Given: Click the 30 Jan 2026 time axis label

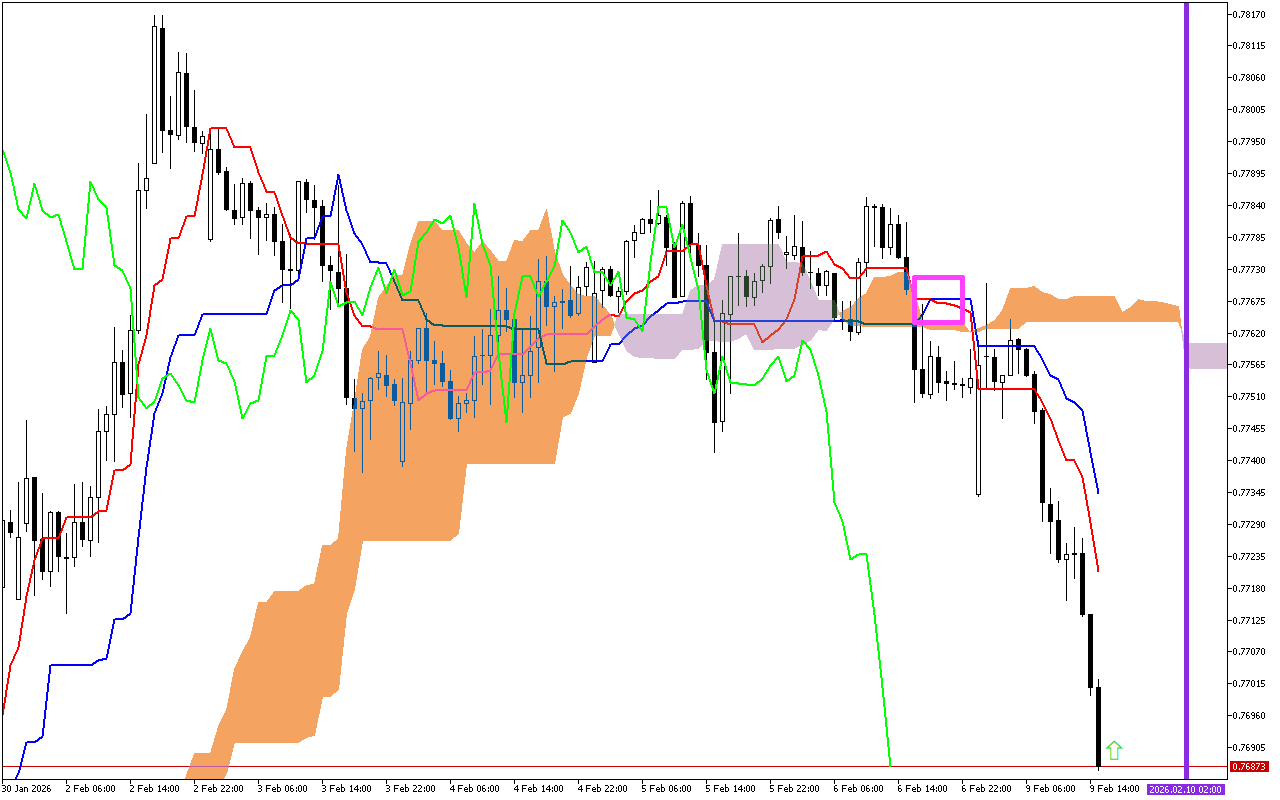Looking at the screenshot, I should 25,789.
